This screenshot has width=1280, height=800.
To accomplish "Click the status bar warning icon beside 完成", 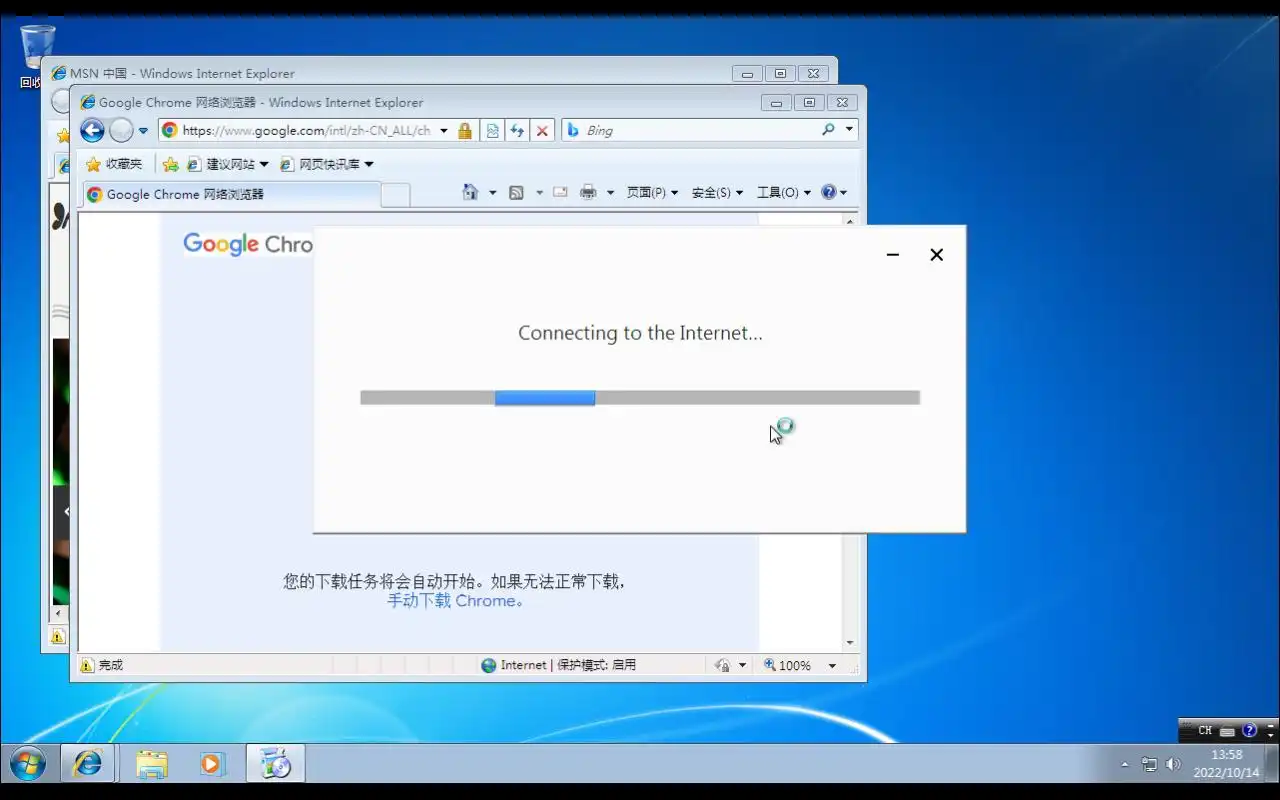I will (87, 665).
